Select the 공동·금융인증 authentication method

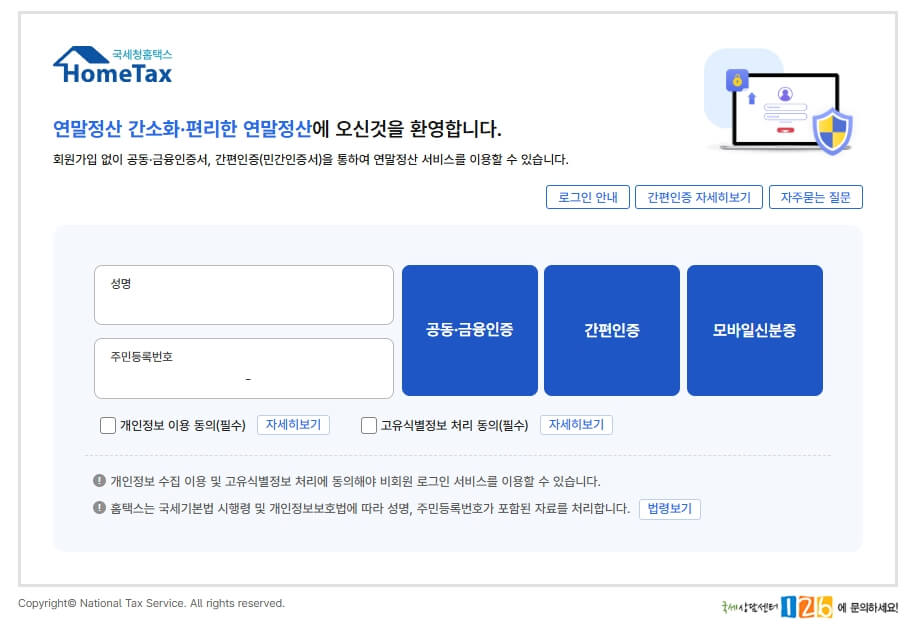469,330
